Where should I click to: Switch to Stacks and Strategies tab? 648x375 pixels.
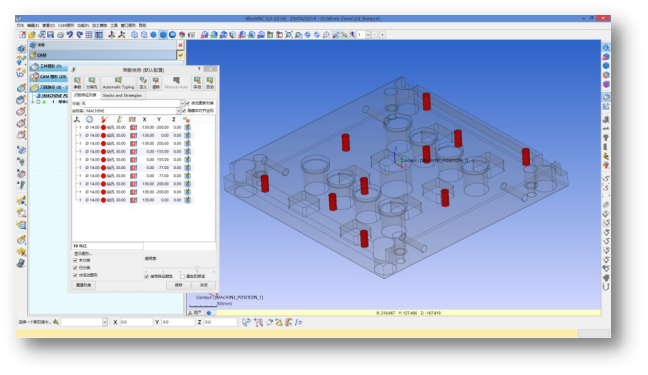click(x=122, y=96)
